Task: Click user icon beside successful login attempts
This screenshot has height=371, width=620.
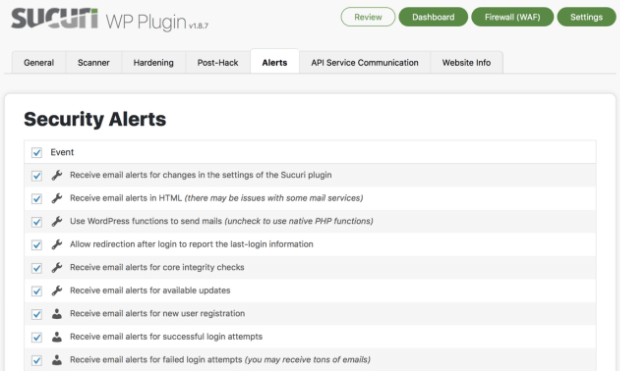Action: (x=57, y=337)
